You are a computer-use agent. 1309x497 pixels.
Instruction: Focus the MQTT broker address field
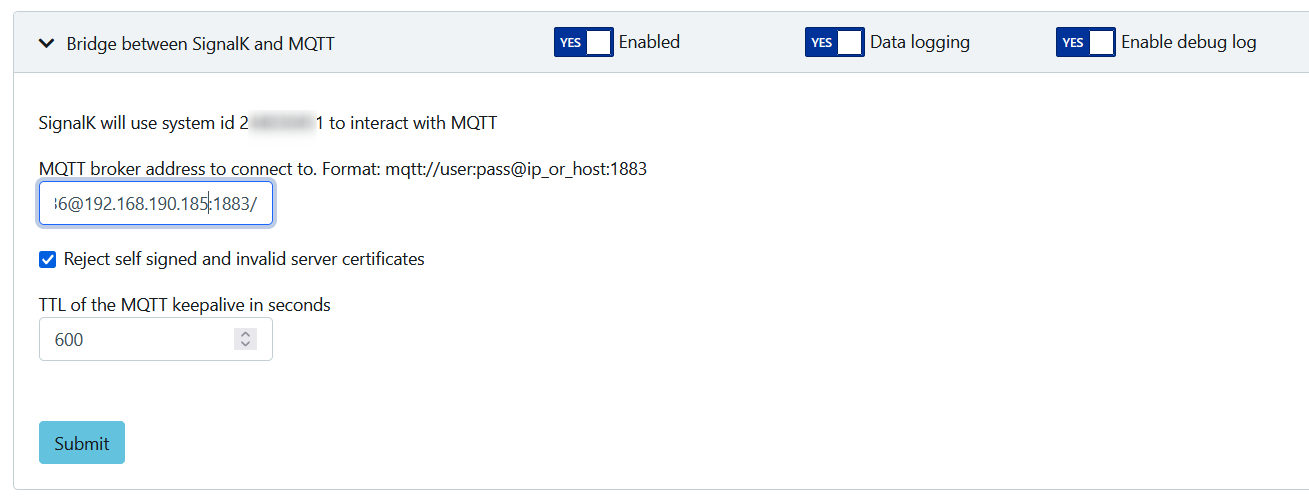(156, 203)
